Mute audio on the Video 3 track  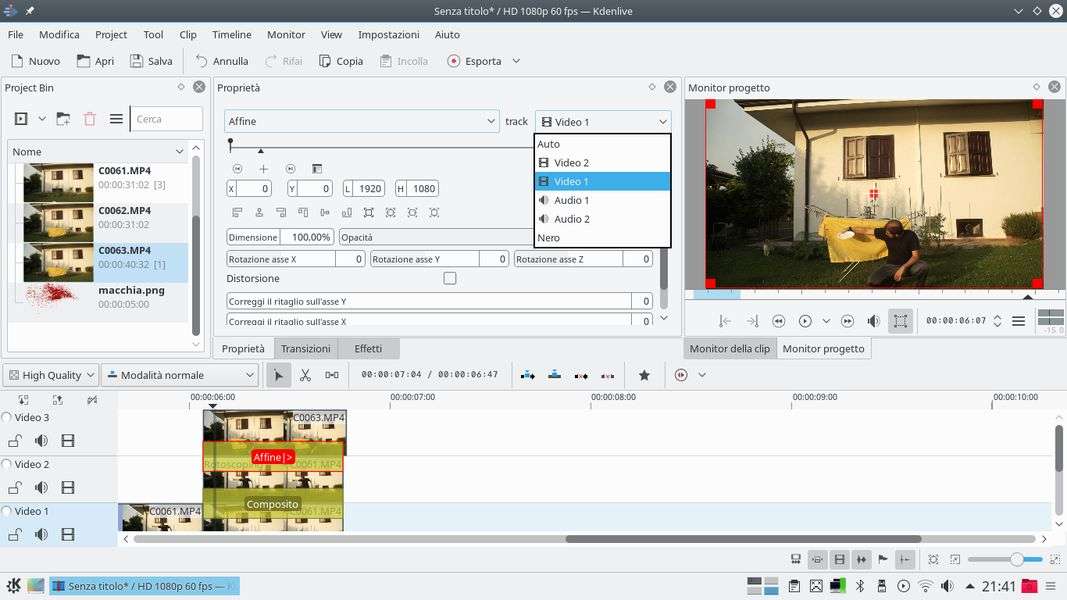click(41, 441)
